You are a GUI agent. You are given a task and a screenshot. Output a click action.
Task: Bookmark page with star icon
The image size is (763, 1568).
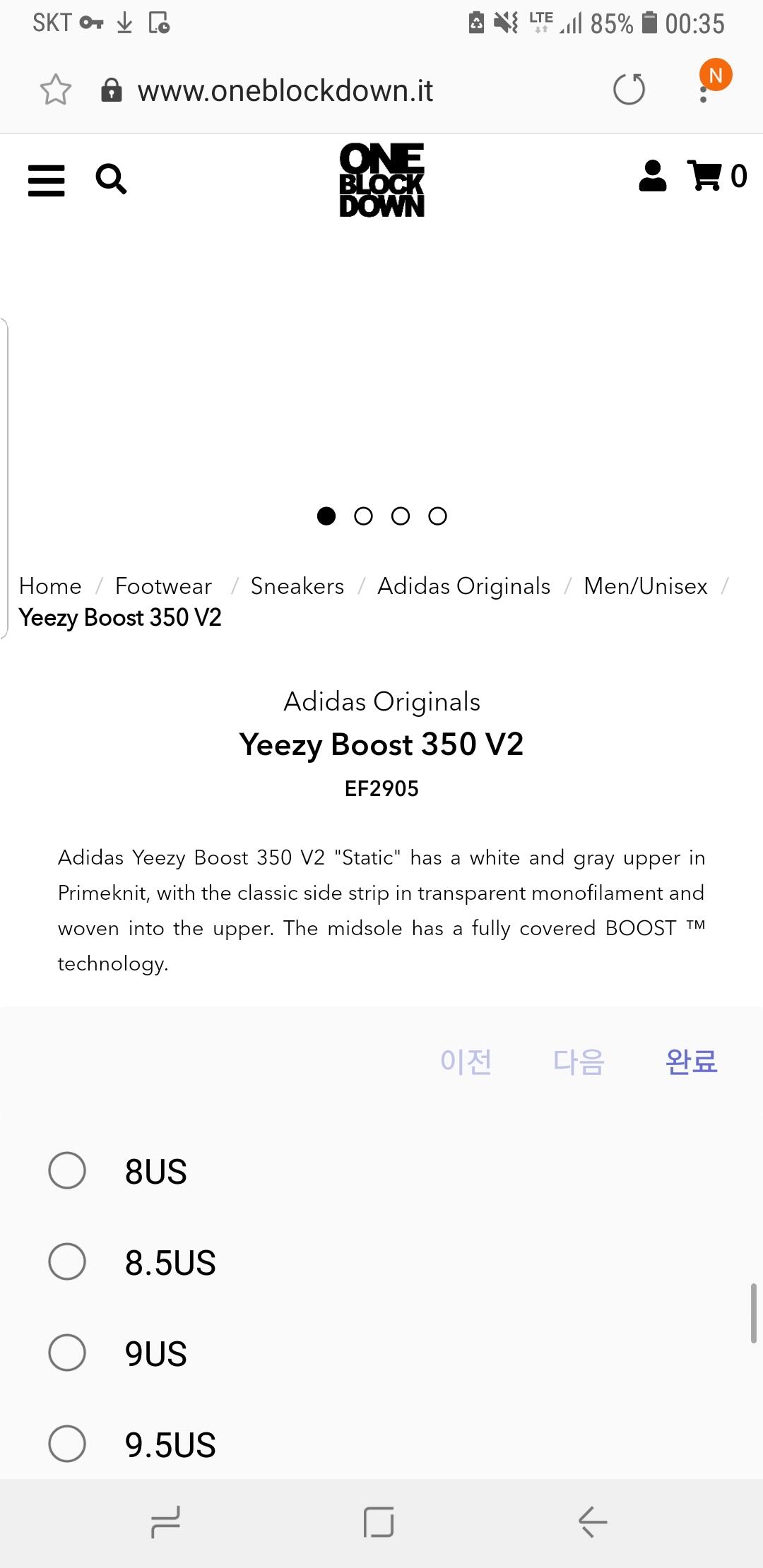(55, 90)
